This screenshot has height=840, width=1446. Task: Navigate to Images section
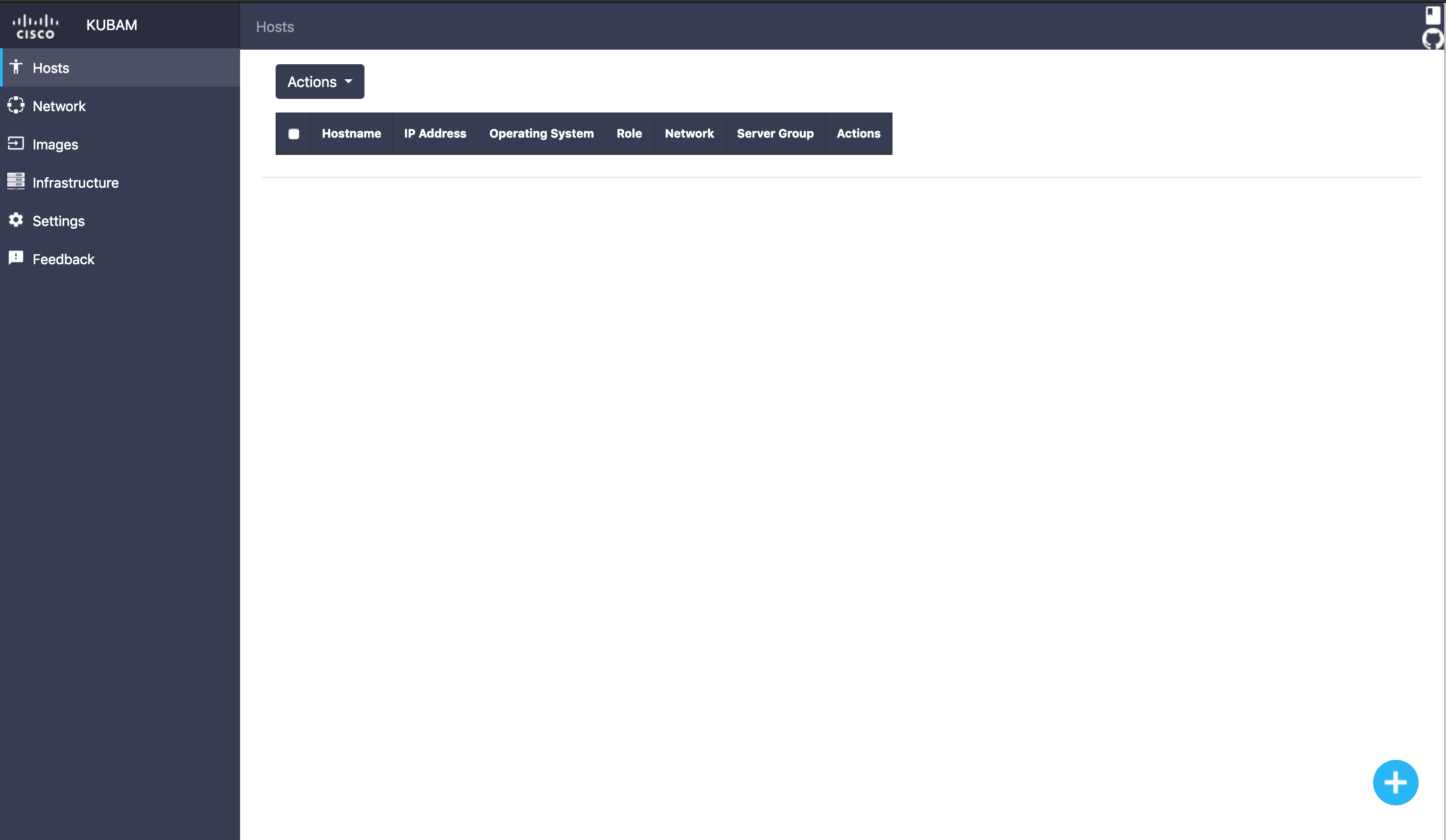point(120,144)
